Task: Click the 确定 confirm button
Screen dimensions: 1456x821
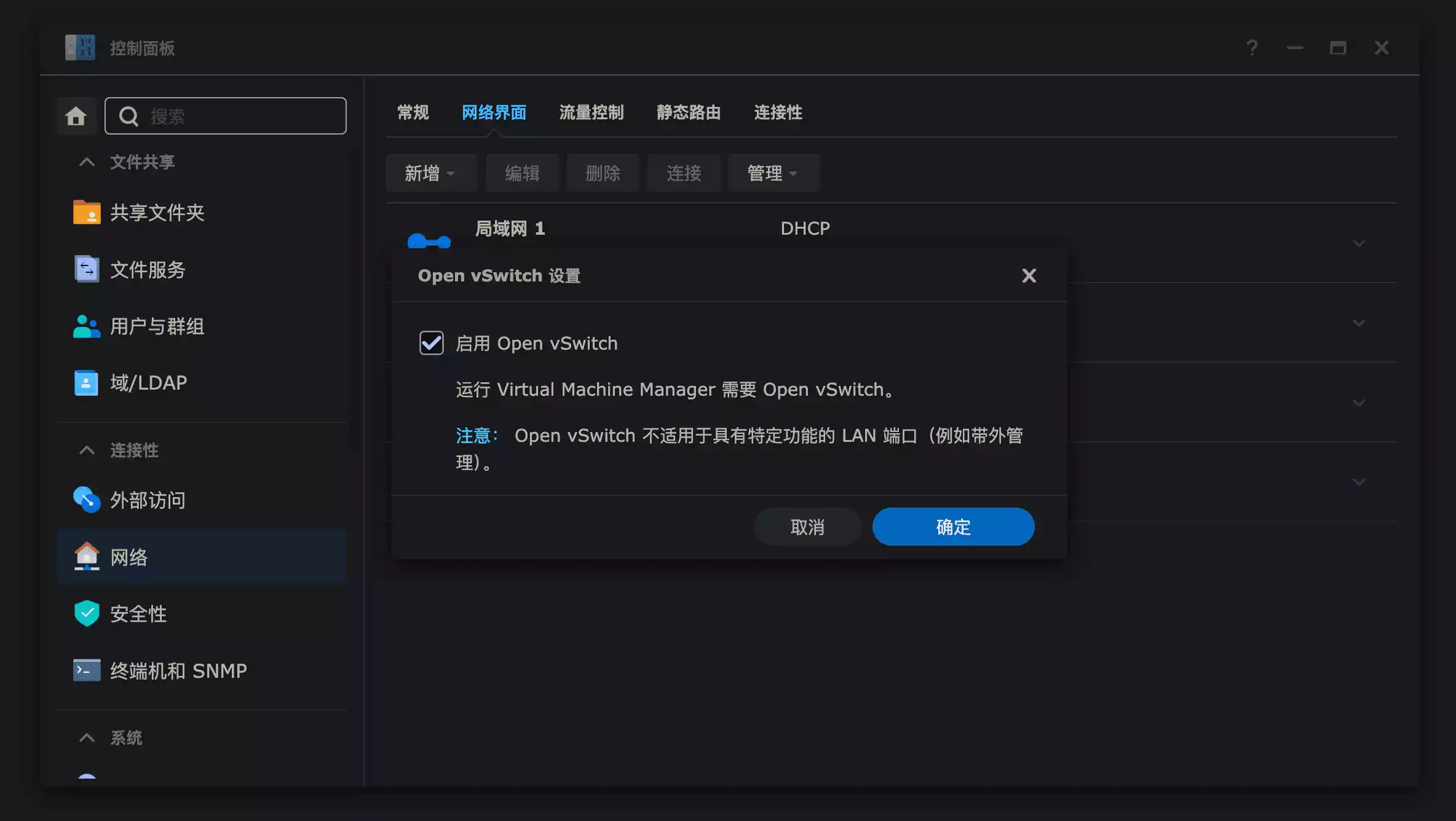Action: (952, 527)
